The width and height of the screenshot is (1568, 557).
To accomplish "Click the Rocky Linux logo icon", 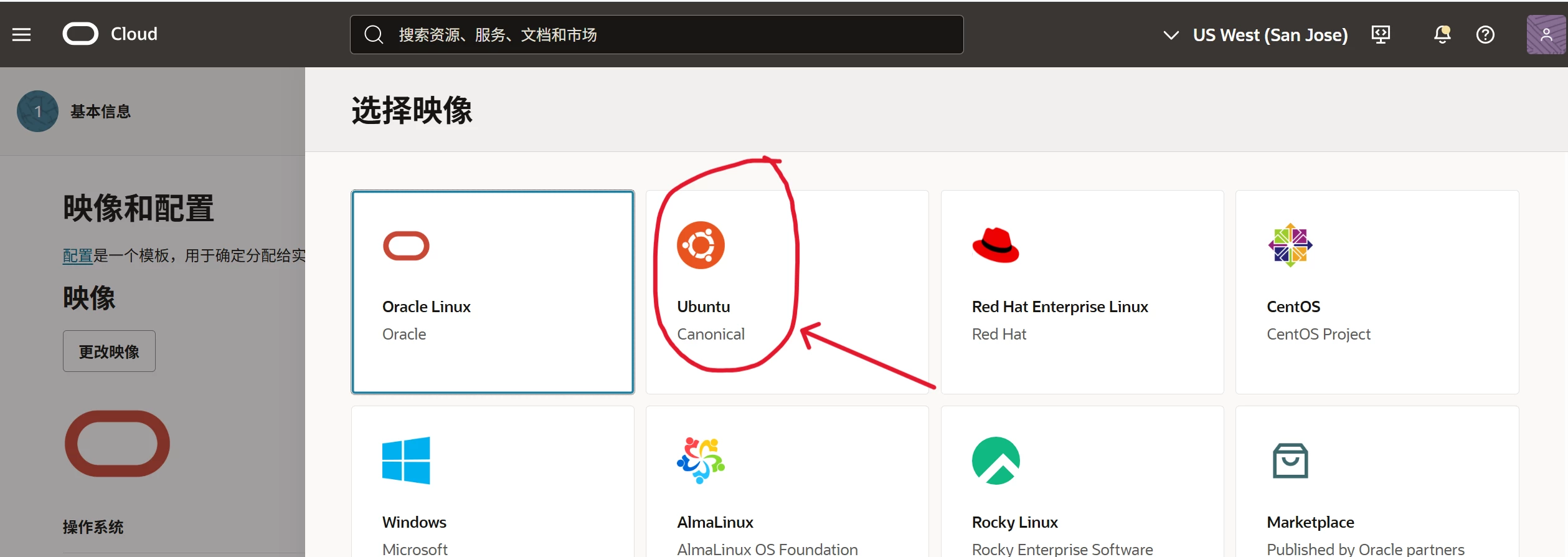I will [x=996, y=460].
